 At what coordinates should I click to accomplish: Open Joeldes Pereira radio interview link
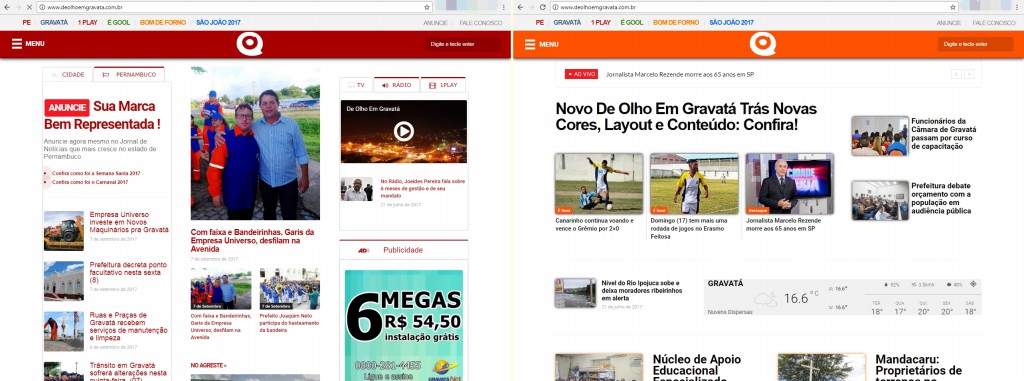coord(423,189)
